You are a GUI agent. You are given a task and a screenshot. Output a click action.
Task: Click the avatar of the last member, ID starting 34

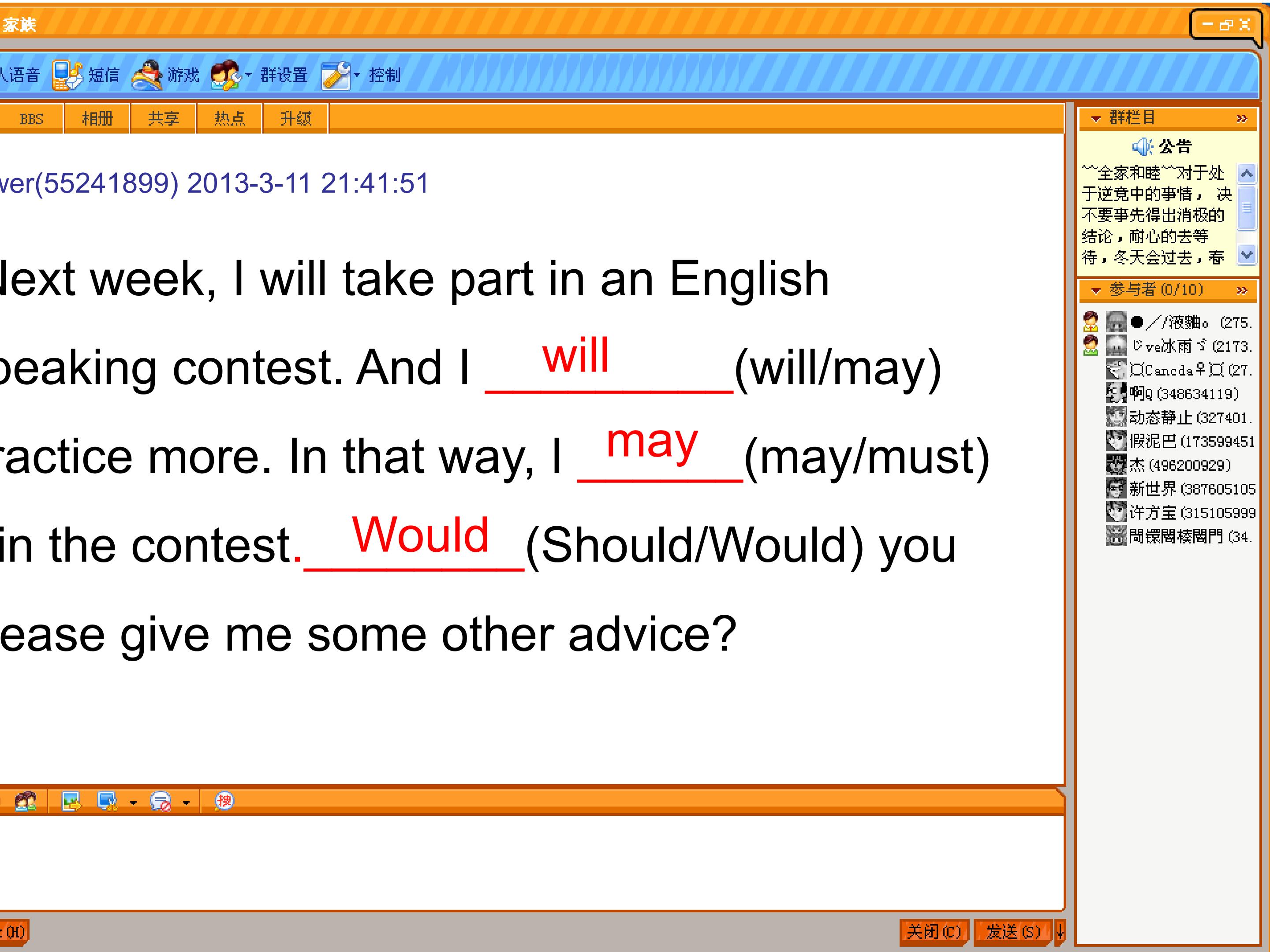tap(1116, 536)
